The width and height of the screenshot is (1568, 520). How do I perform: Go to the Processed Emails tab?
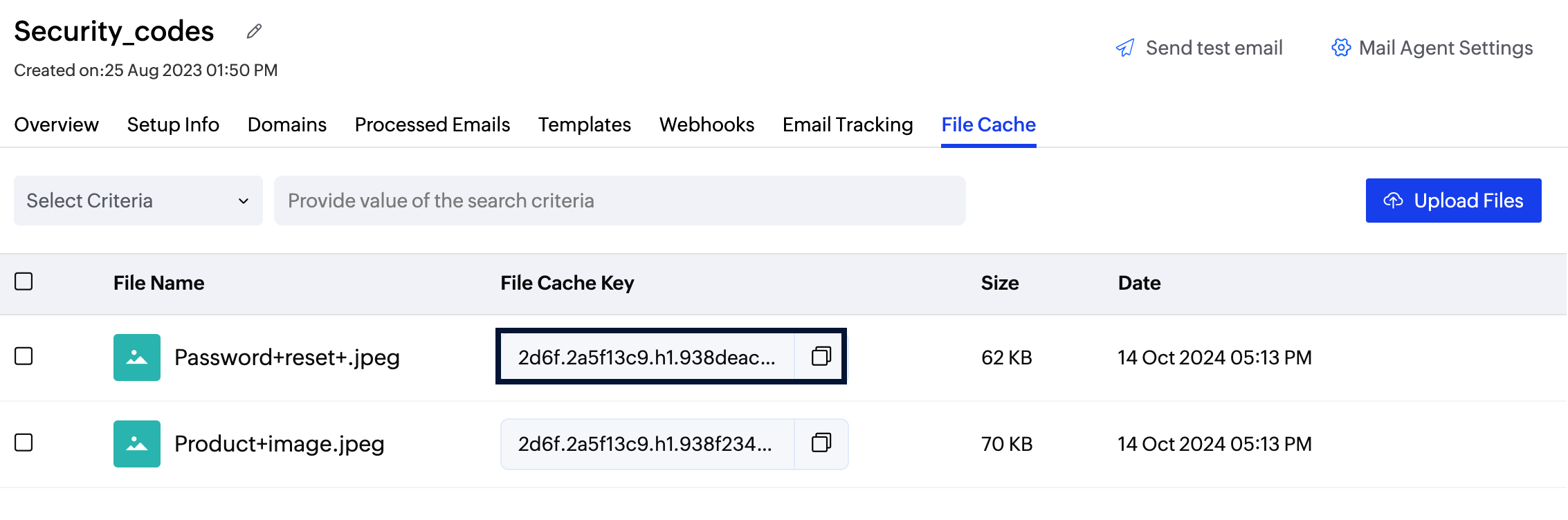pyautogui.click(x=432, y=124)
